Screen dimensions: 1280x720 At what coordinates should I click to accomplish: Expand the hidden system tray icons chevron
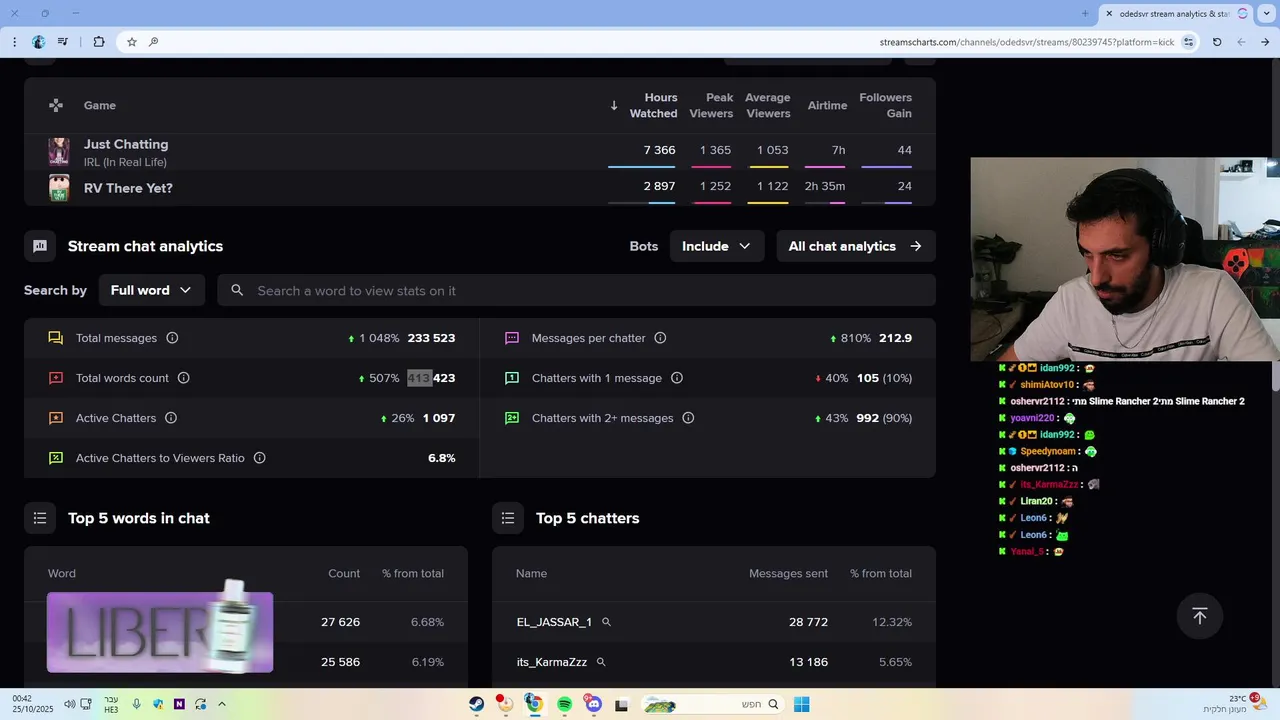tap(222, 704)
